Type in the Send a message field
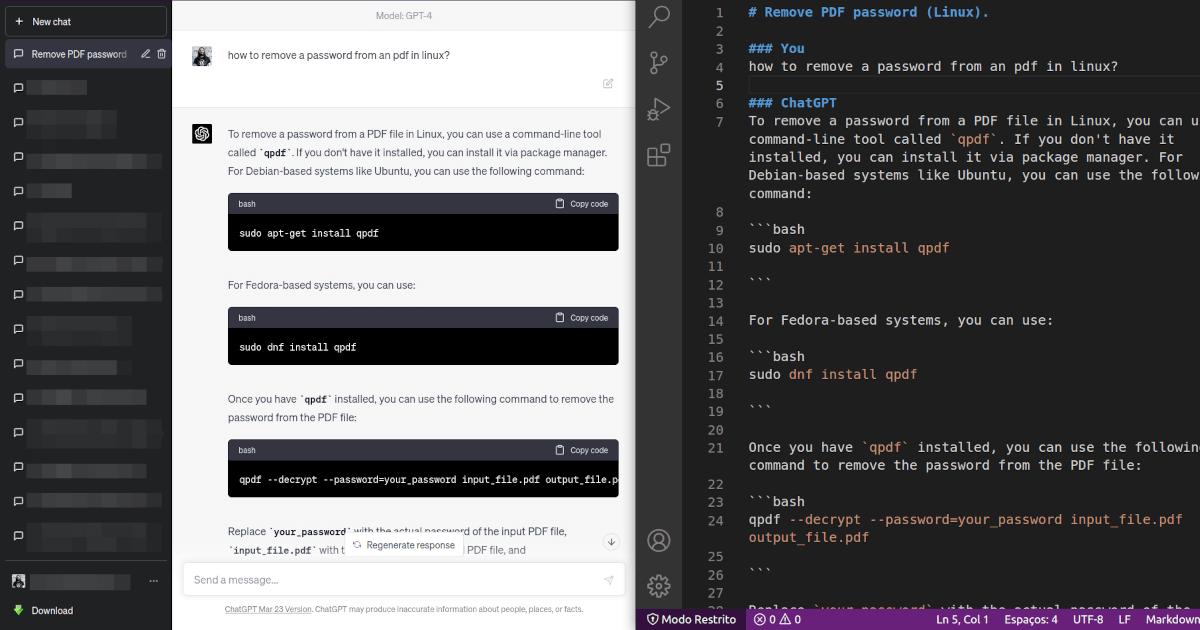 pos(390,580)
